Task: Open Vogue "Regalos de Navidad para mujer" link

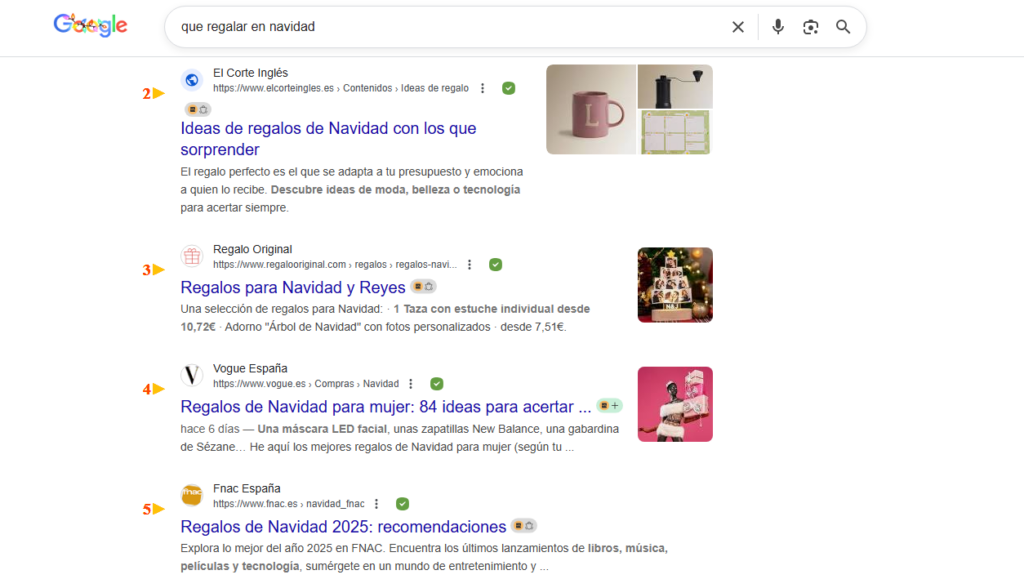Action: tap(385, 407)
